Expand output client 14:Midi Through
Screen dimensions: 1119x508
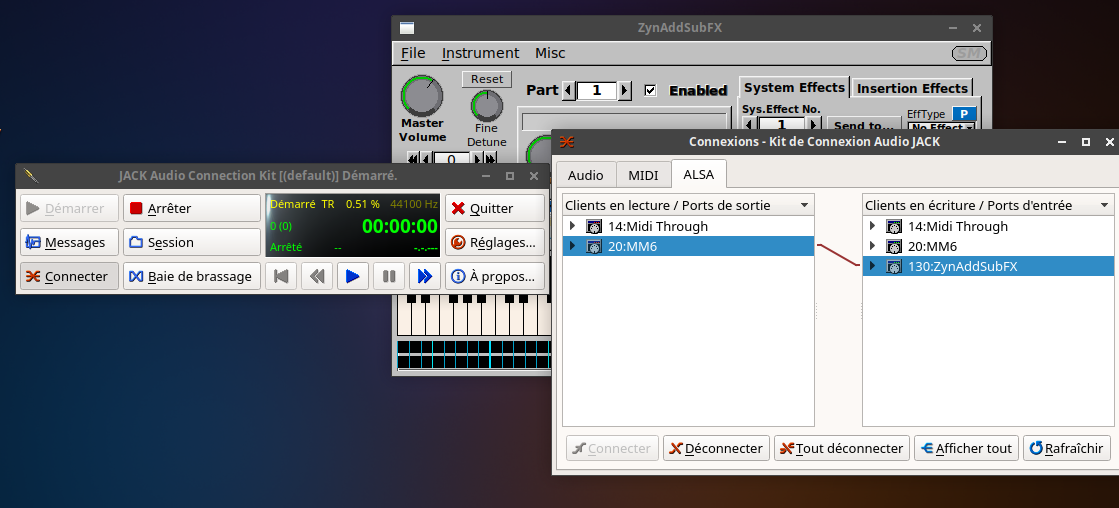pos(572,226)
